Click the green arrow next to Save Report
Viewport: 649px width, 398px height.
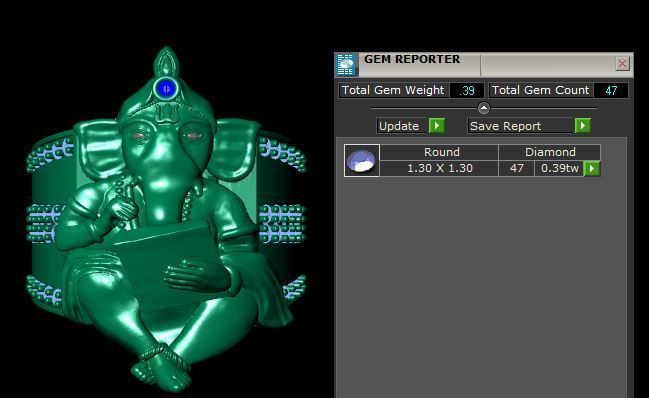coord(583,125)
